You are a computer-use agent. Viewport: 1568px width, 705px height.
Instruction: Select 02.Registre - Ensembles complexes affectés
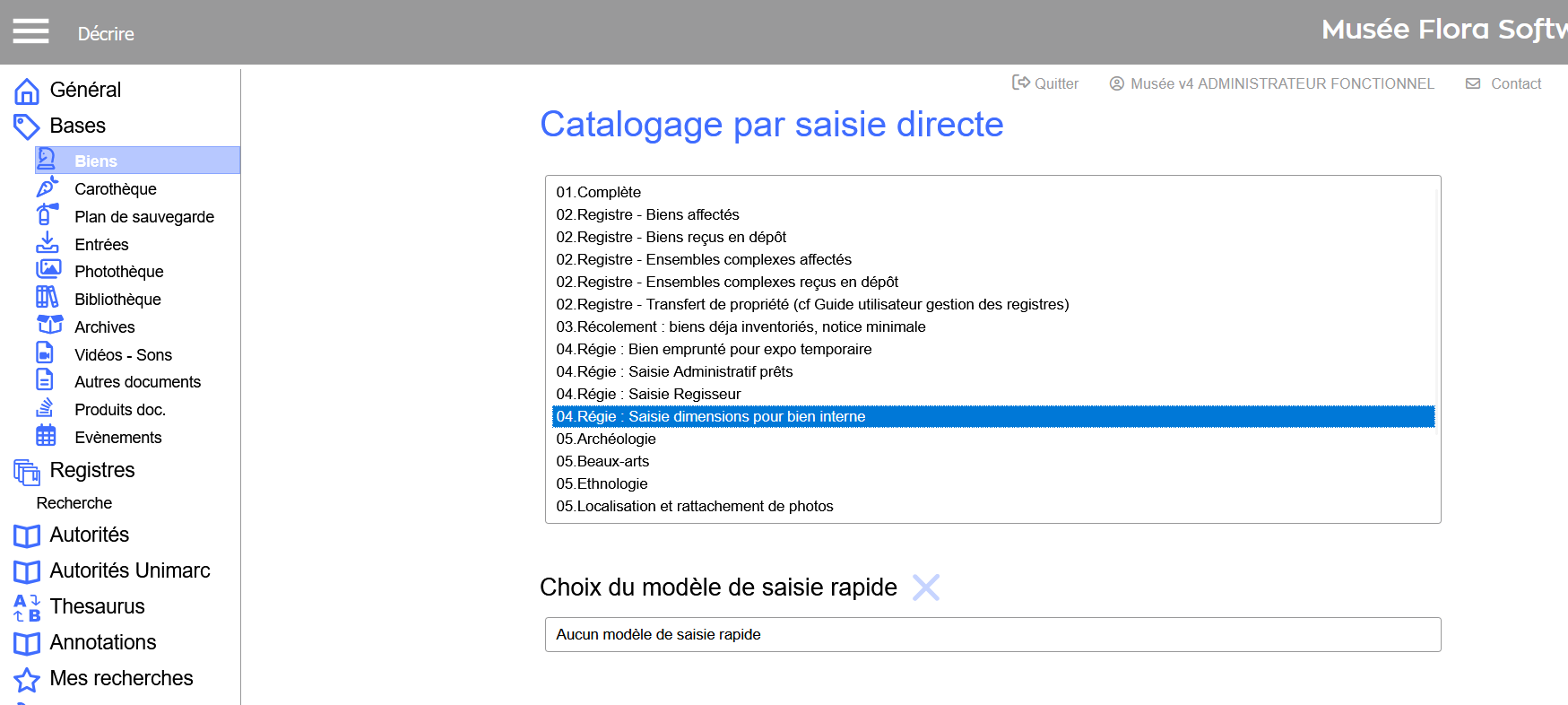point(993,259)
